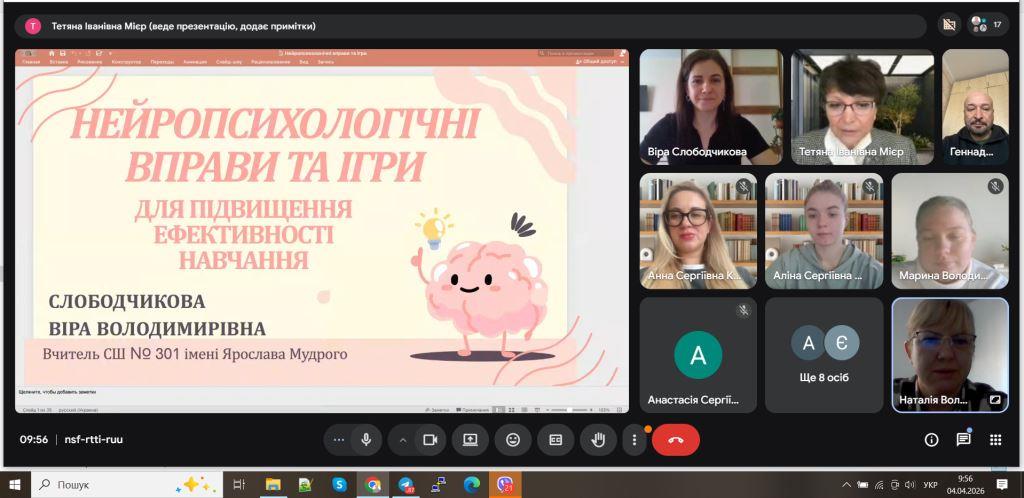Select Наталія Вол... self-view tile

(950, 355)
